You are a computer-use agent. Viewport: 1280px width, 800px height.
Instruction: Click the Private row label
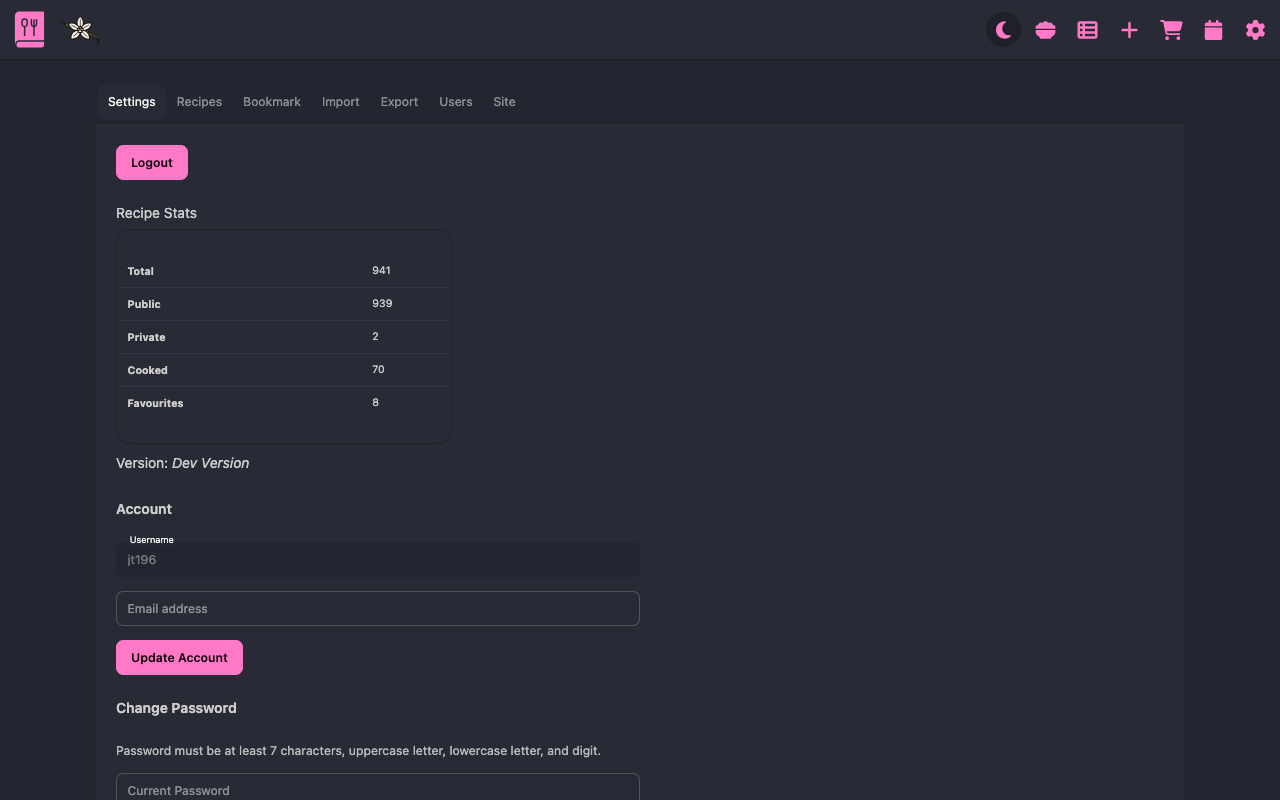click(146, 337)
